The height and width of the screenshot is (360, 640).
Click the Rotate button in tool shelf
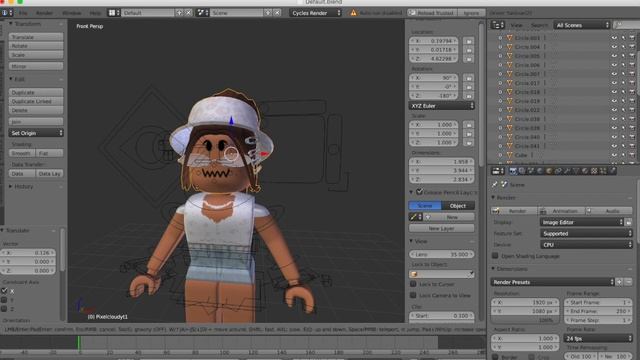36,46
